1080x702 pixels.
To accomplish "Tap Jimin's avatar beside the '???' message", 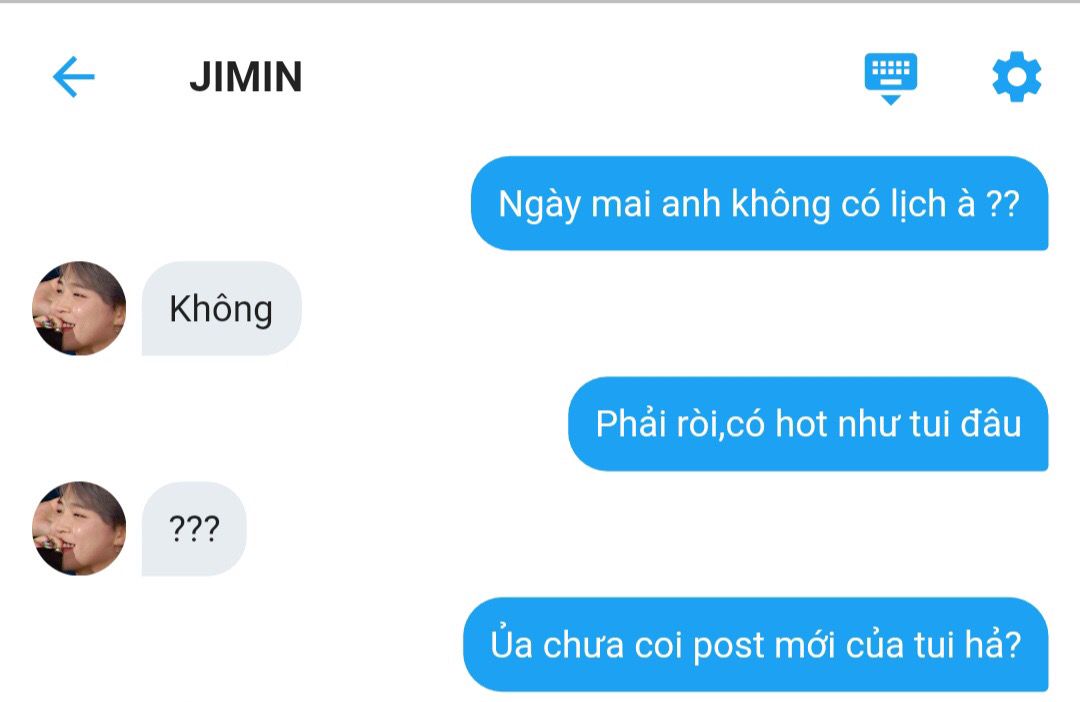I will [x=79, y=528].
